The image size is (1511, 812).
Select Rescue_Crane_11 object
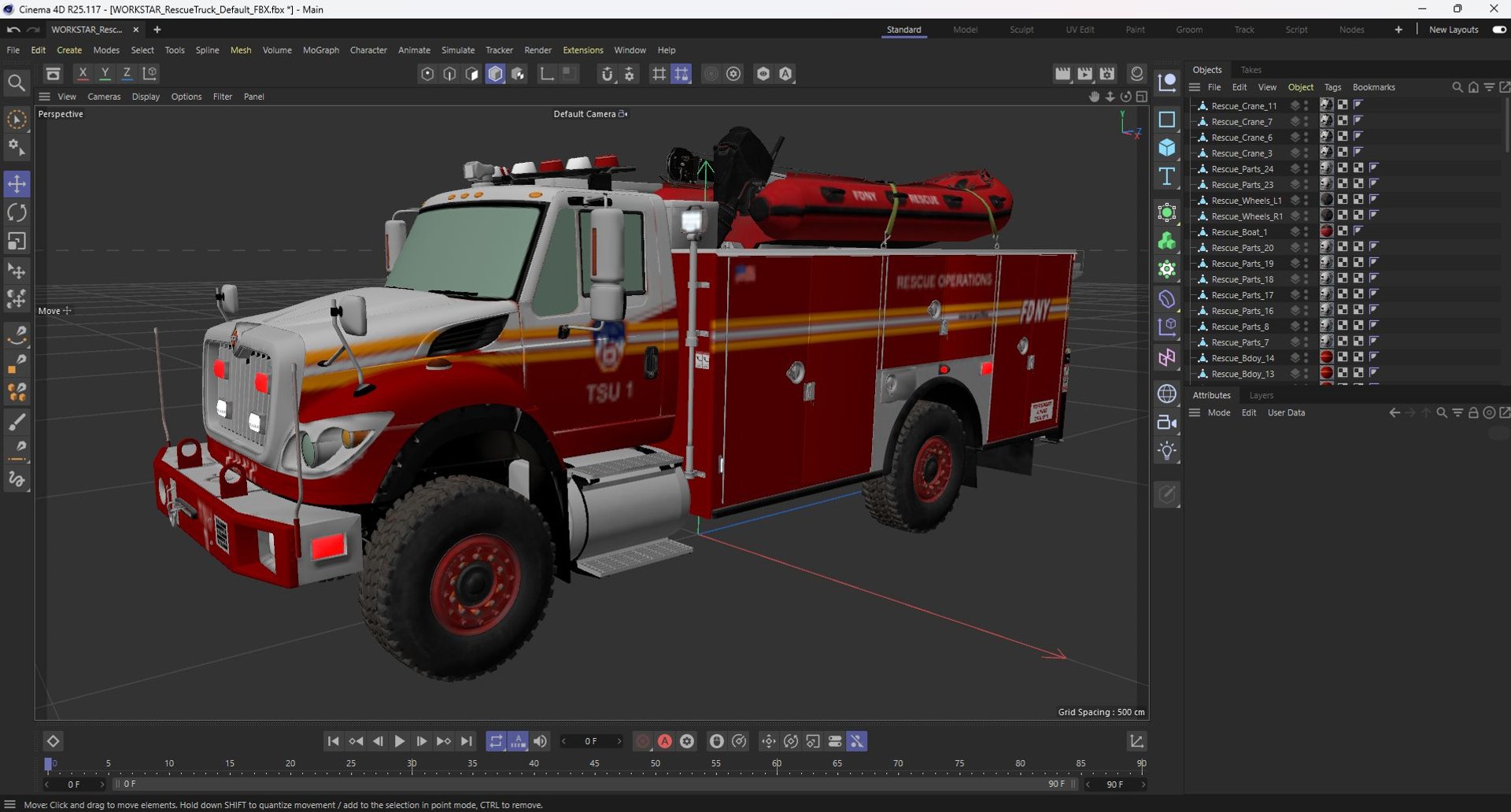click(1243, 106)
